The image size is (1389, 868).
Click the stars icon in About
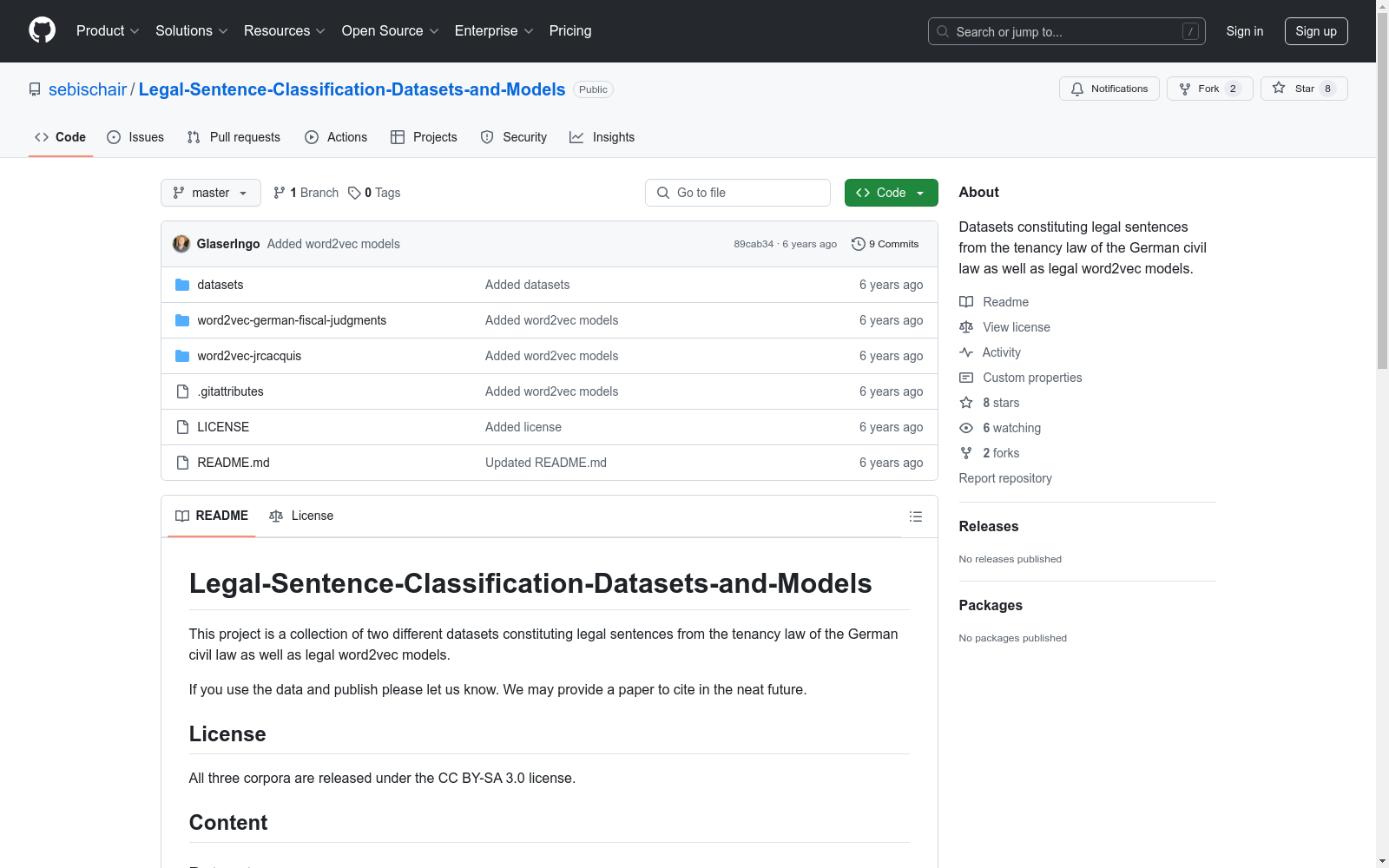pyautogui.click(x=966, y=403)
